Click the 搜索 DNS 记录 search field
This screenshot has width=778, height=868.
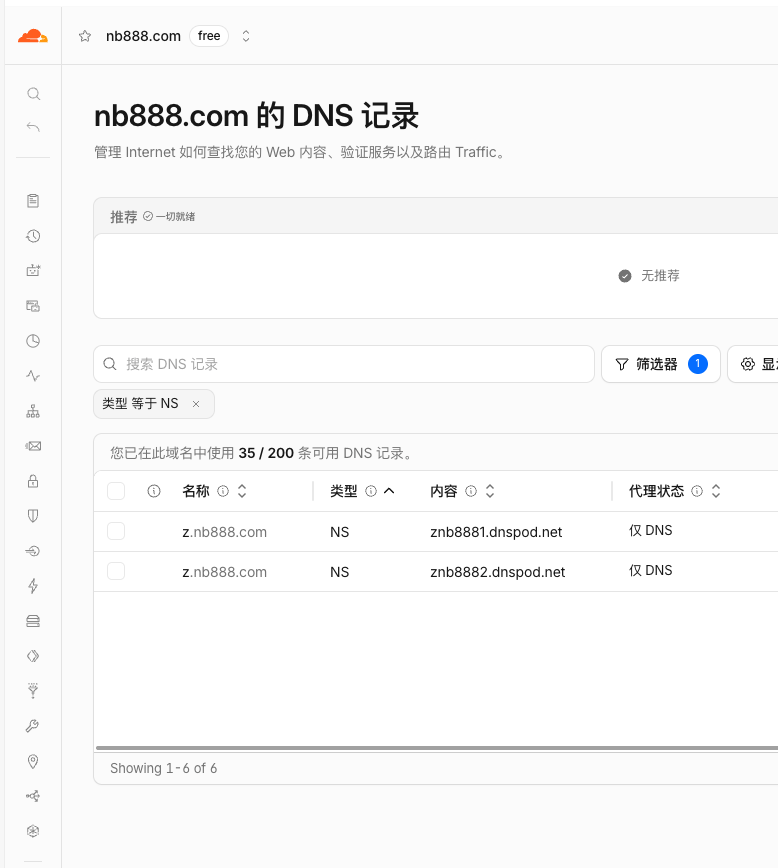[344, 364]
